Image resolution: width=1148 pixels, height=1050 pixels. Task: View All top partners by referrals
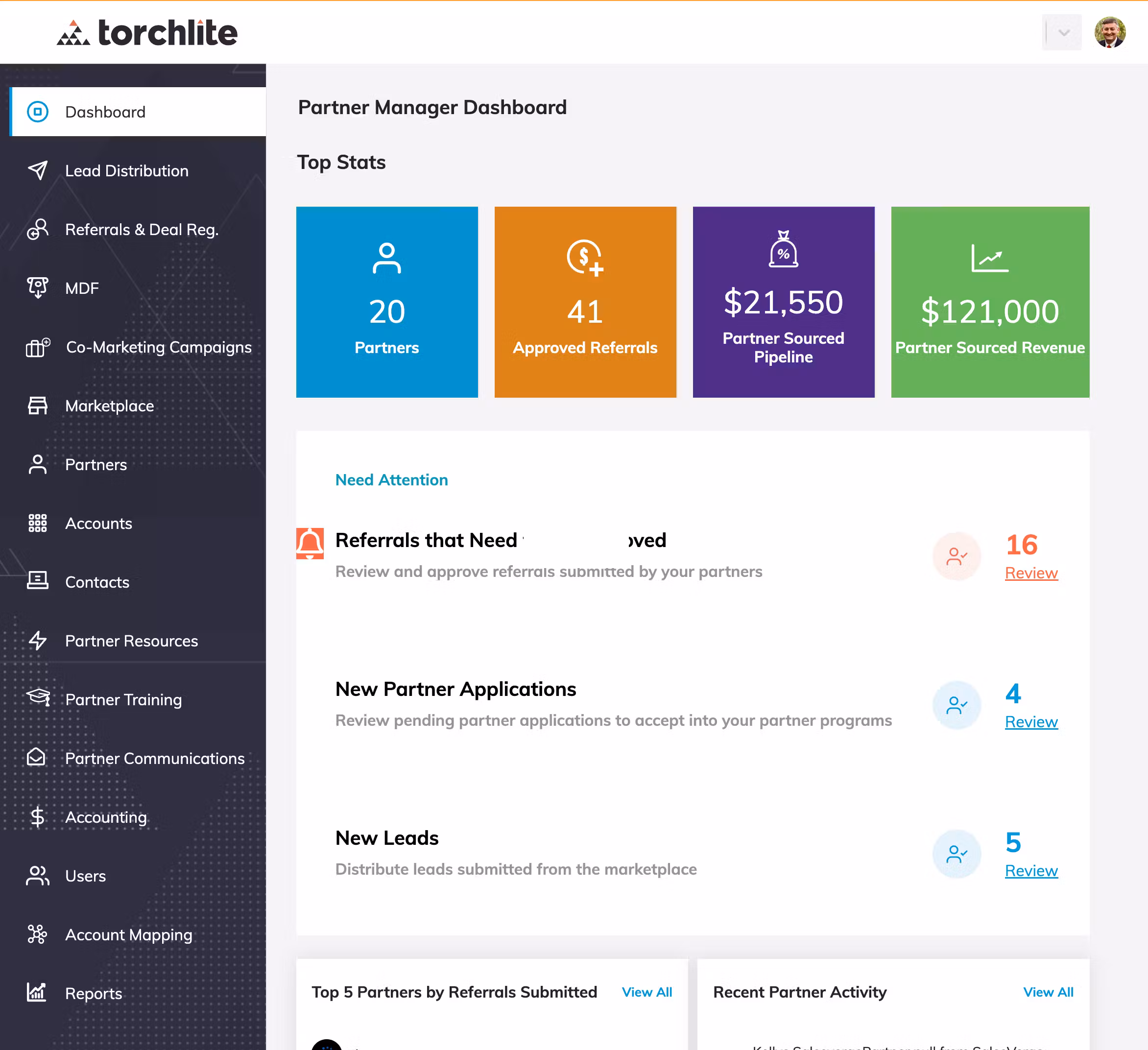pyautogui.click(x=646, y=992)
